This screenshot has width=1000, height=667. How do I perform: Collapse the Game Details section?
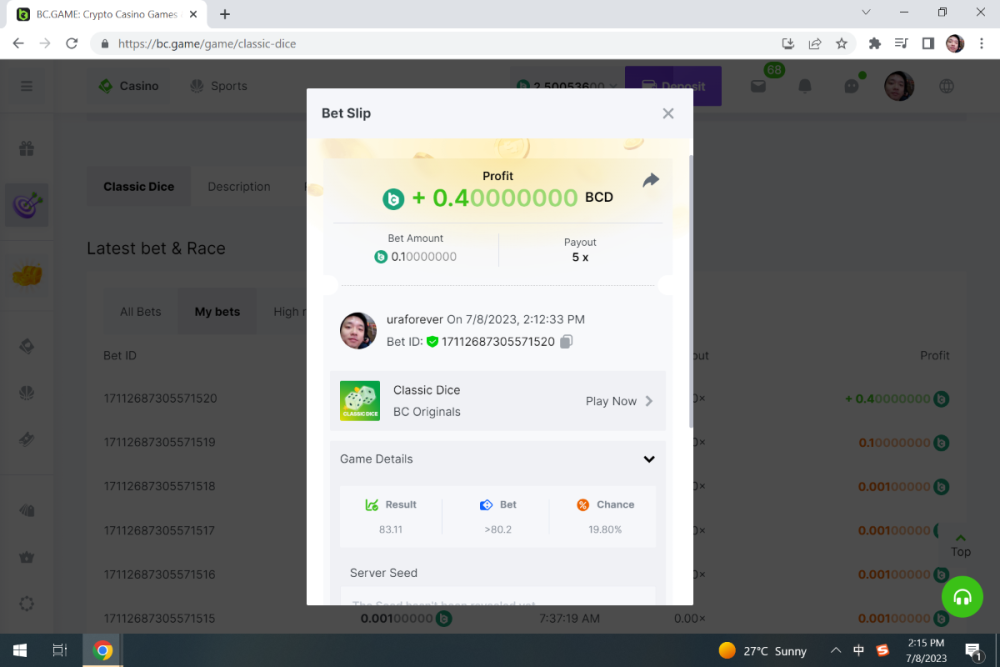[x=649, y=459]
